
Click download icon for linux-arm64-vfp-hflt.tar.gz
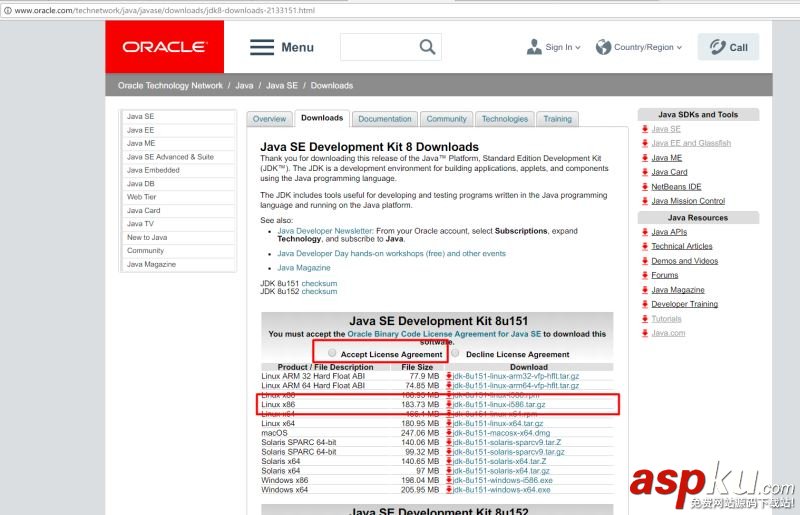449,386
